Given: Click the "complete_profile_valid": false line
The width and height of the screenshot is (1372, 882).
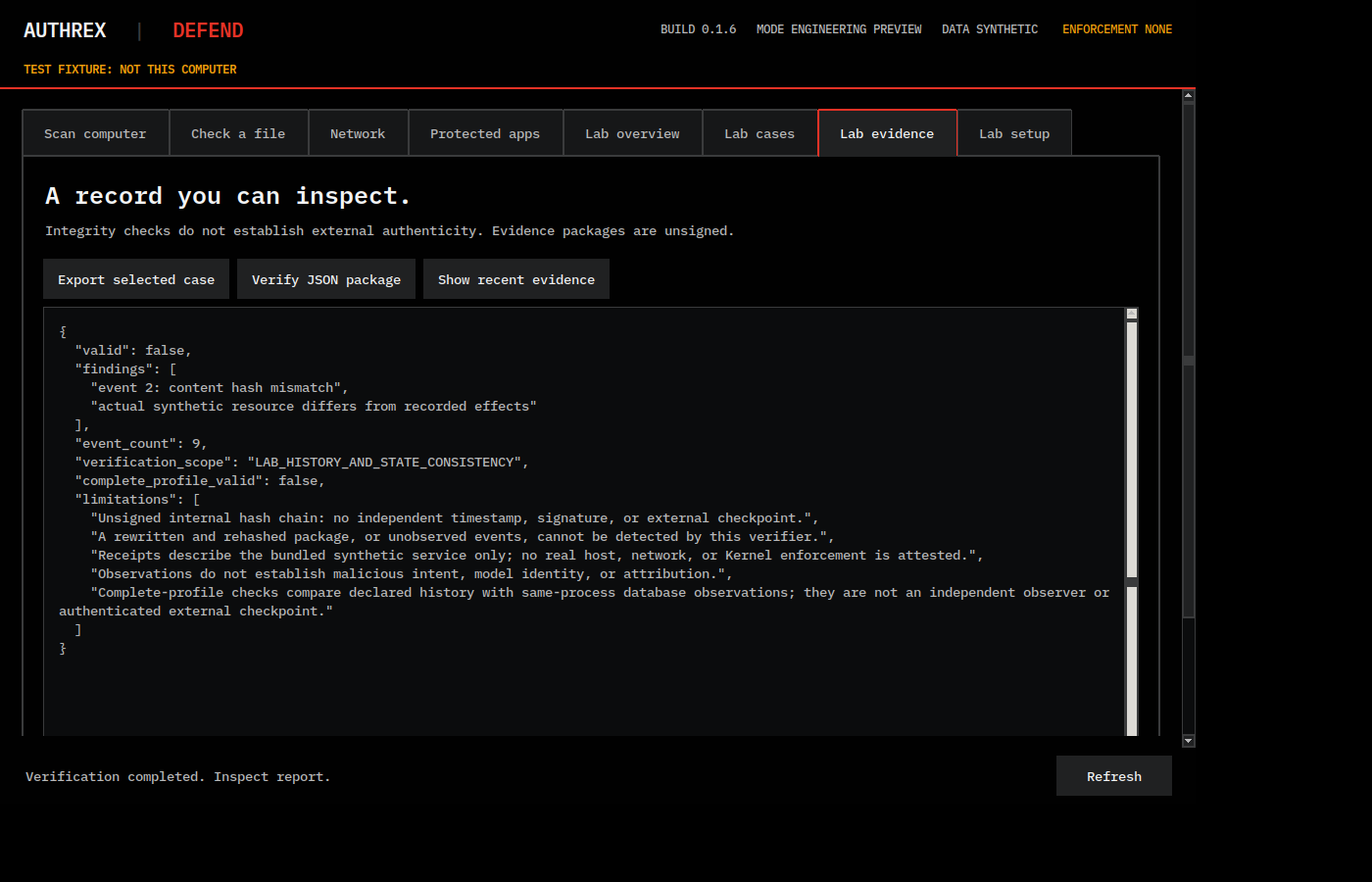Looking at the screenshot, I should (200, 481).
